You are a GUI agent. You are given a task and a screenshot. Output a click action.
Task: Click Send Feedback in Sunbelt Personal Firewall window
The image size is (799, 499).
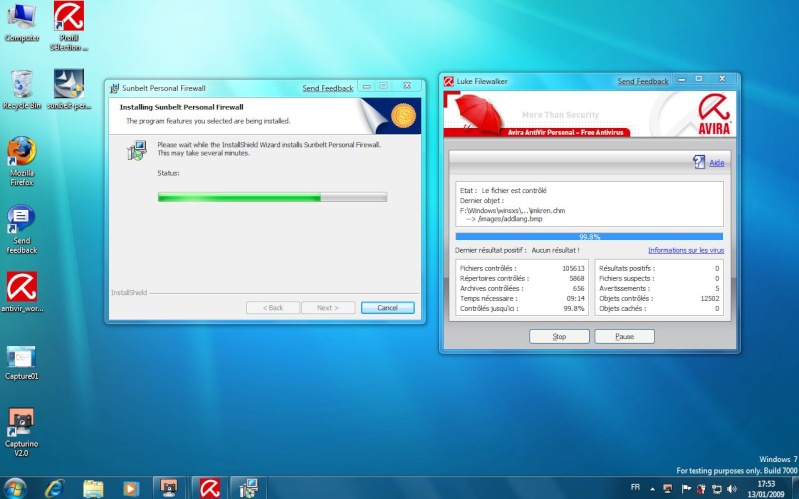pos(328,88)
